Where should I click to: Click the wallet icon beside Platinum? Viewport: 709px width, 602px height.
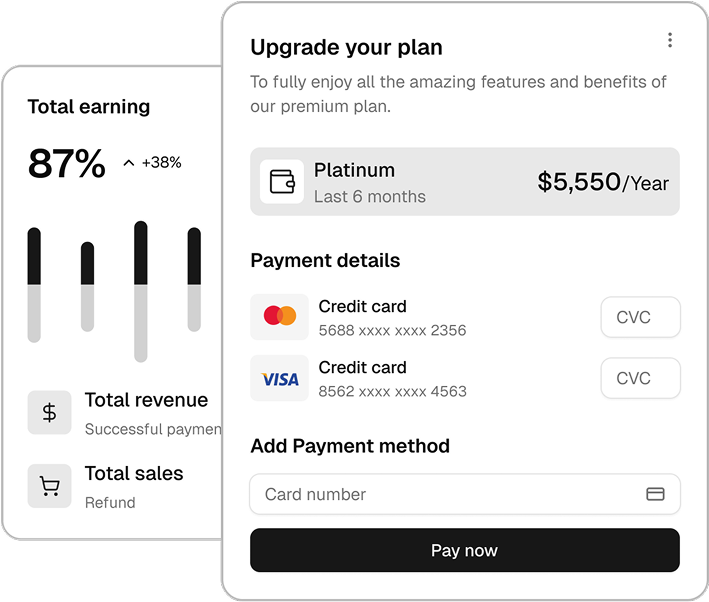tap(282, 181)
